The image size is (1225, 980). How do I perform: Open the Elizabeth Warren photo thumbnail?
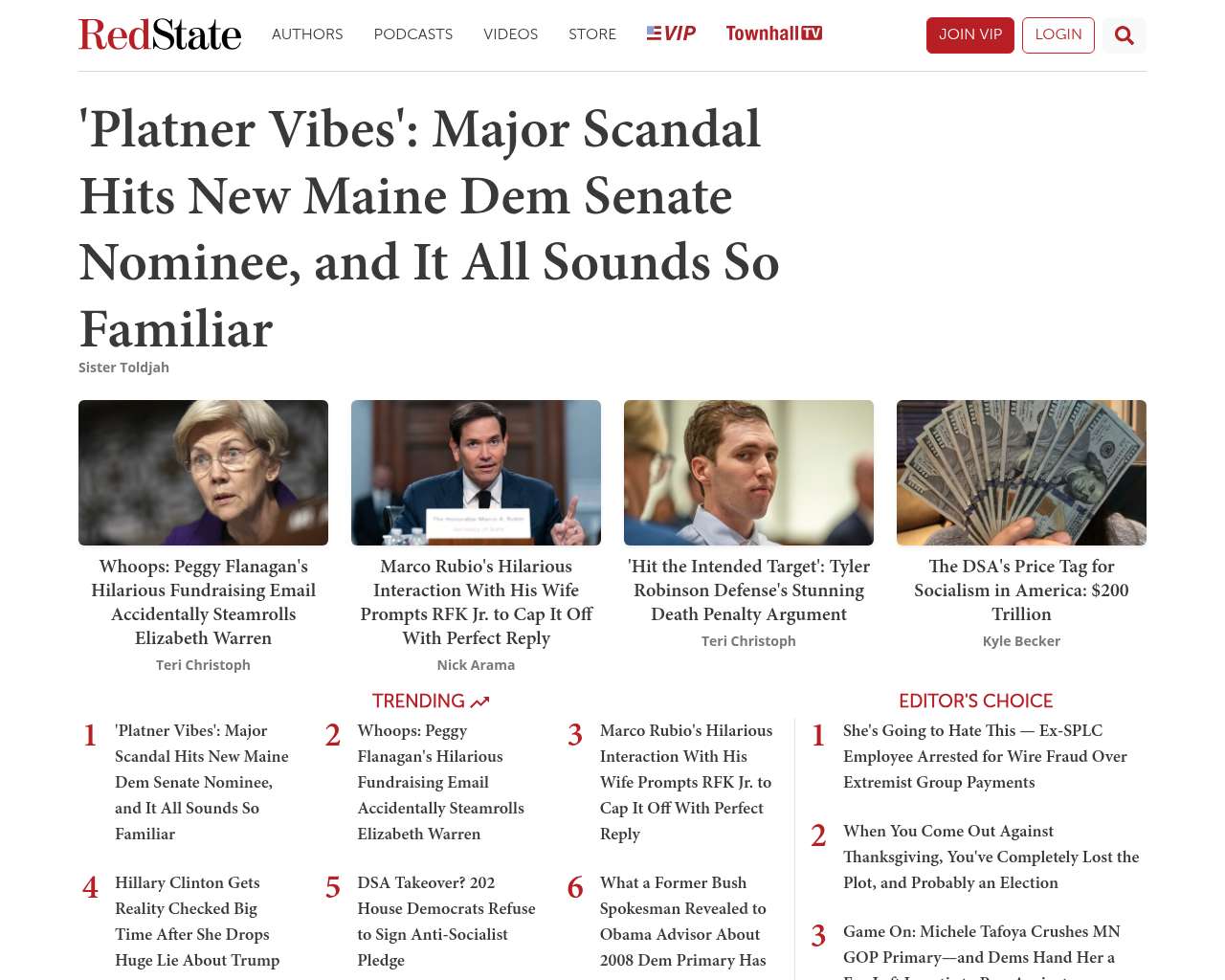tap(203, 473)
